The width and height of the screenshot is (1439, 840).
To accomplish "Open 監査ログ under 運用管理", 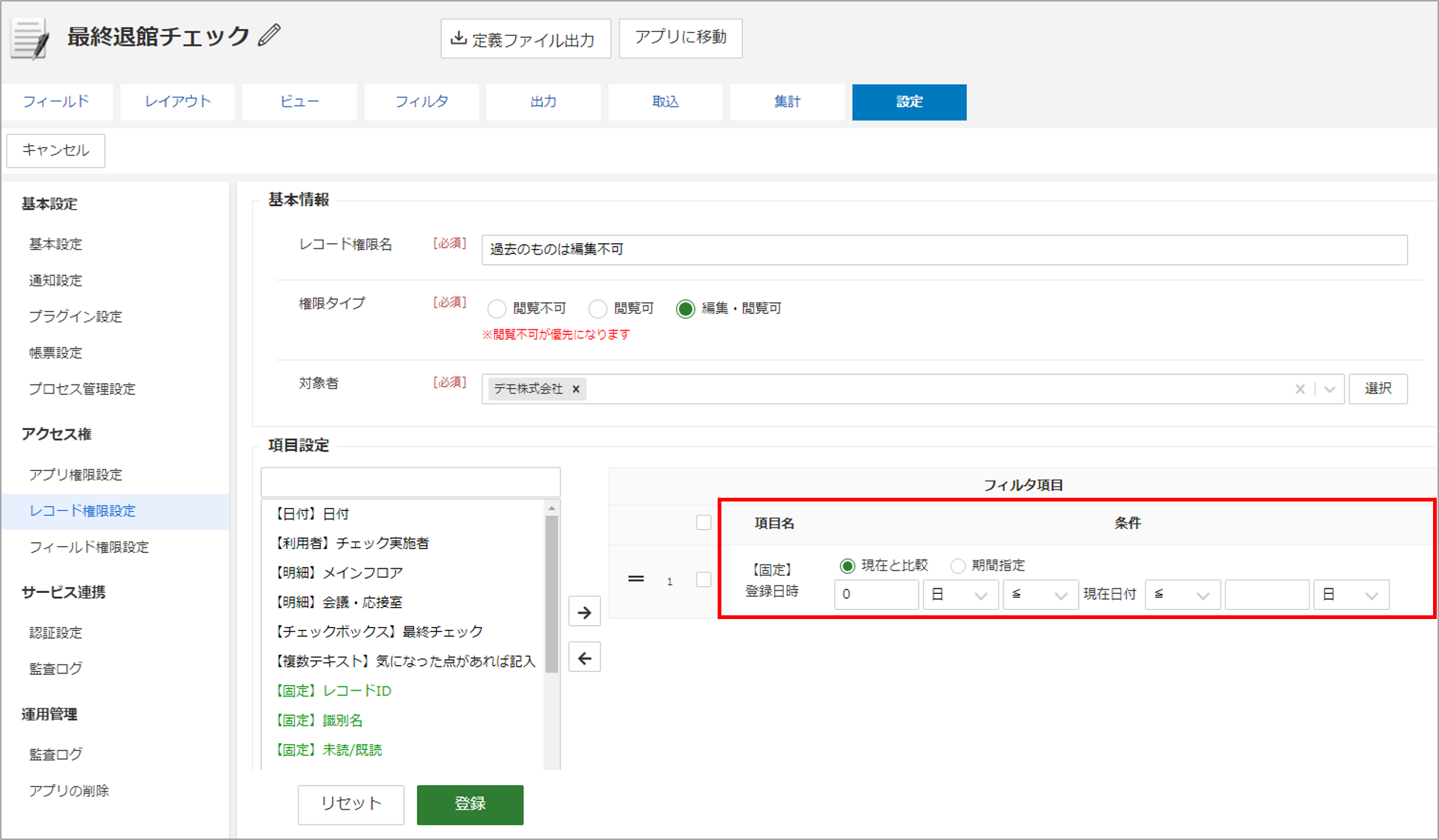I will point(55,754).
